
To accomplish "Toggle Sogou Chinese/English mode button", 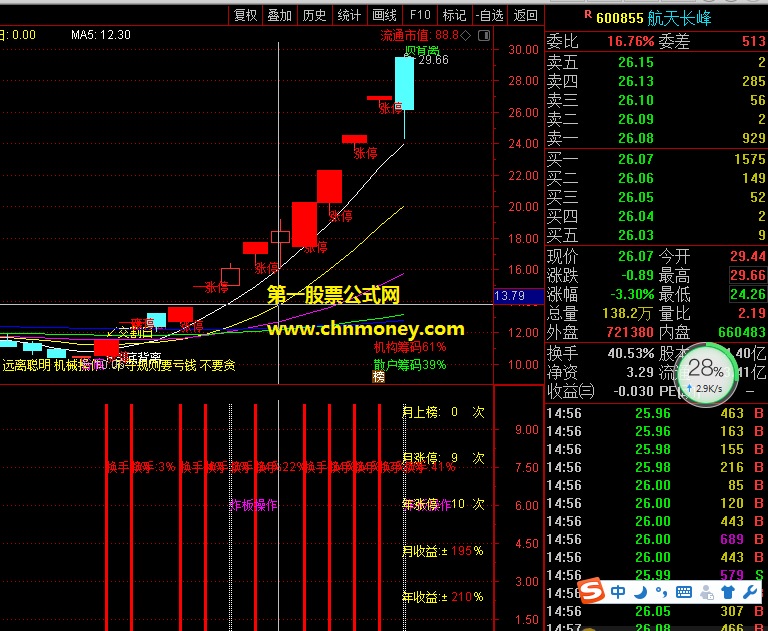I will click(x=618, y=592).
